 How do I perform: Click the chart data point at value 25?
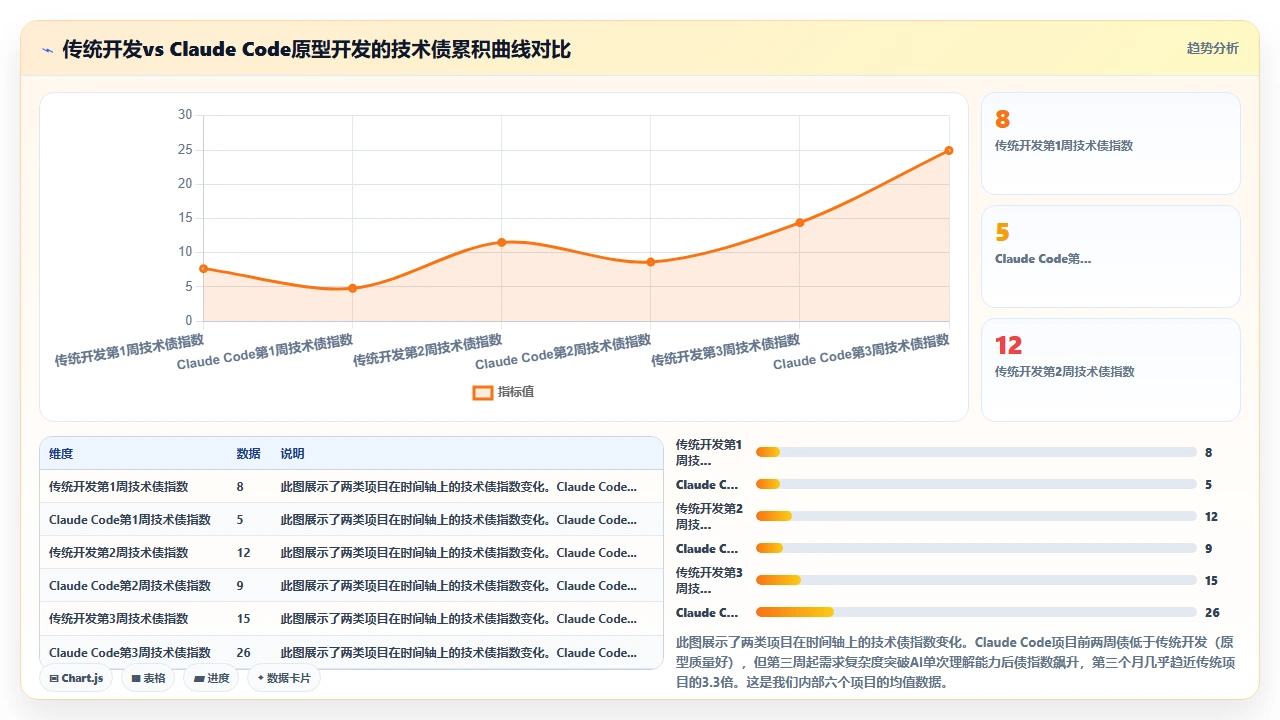948,151
